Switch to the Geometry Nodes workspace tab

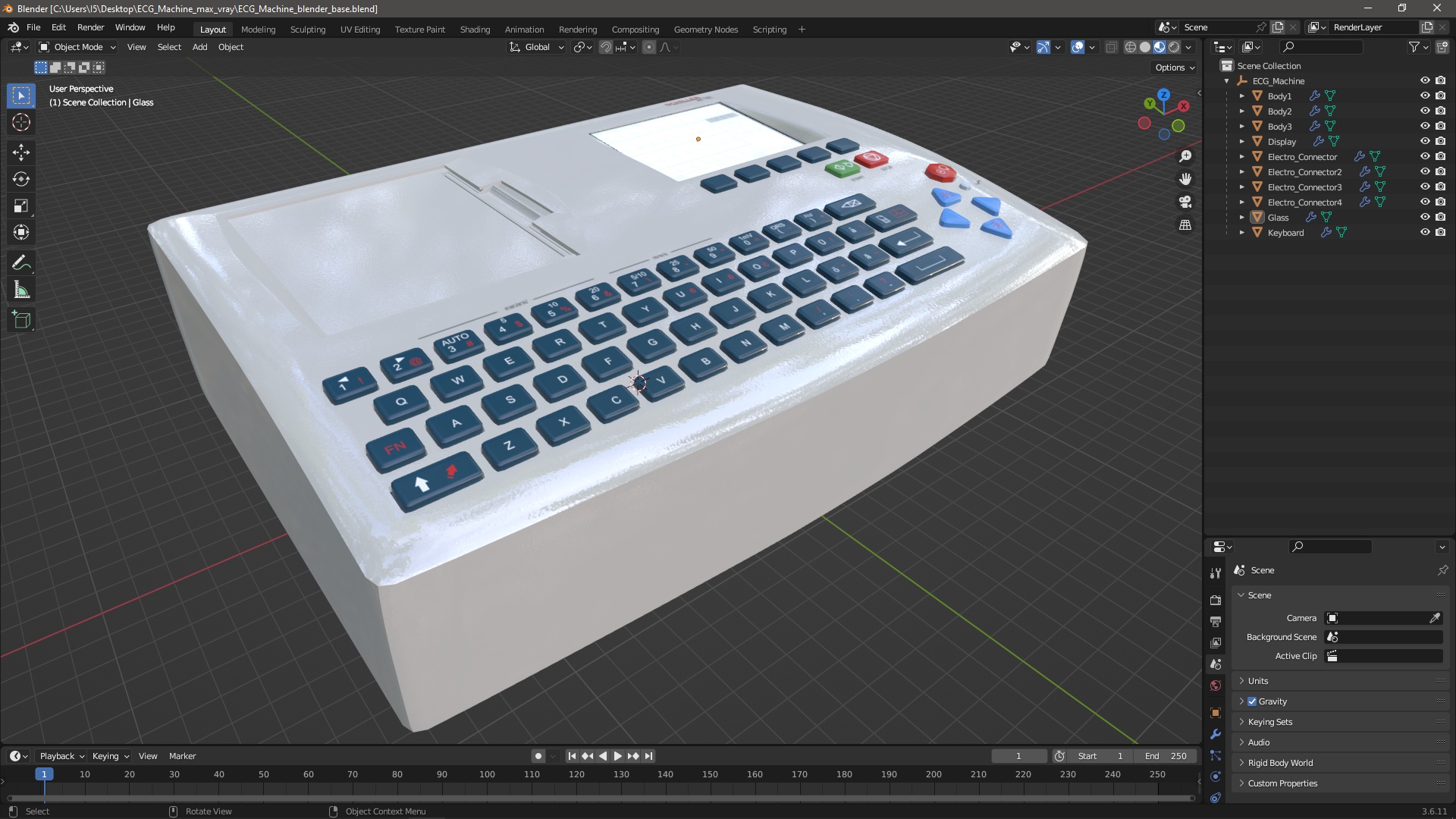(x=705, y=30)
